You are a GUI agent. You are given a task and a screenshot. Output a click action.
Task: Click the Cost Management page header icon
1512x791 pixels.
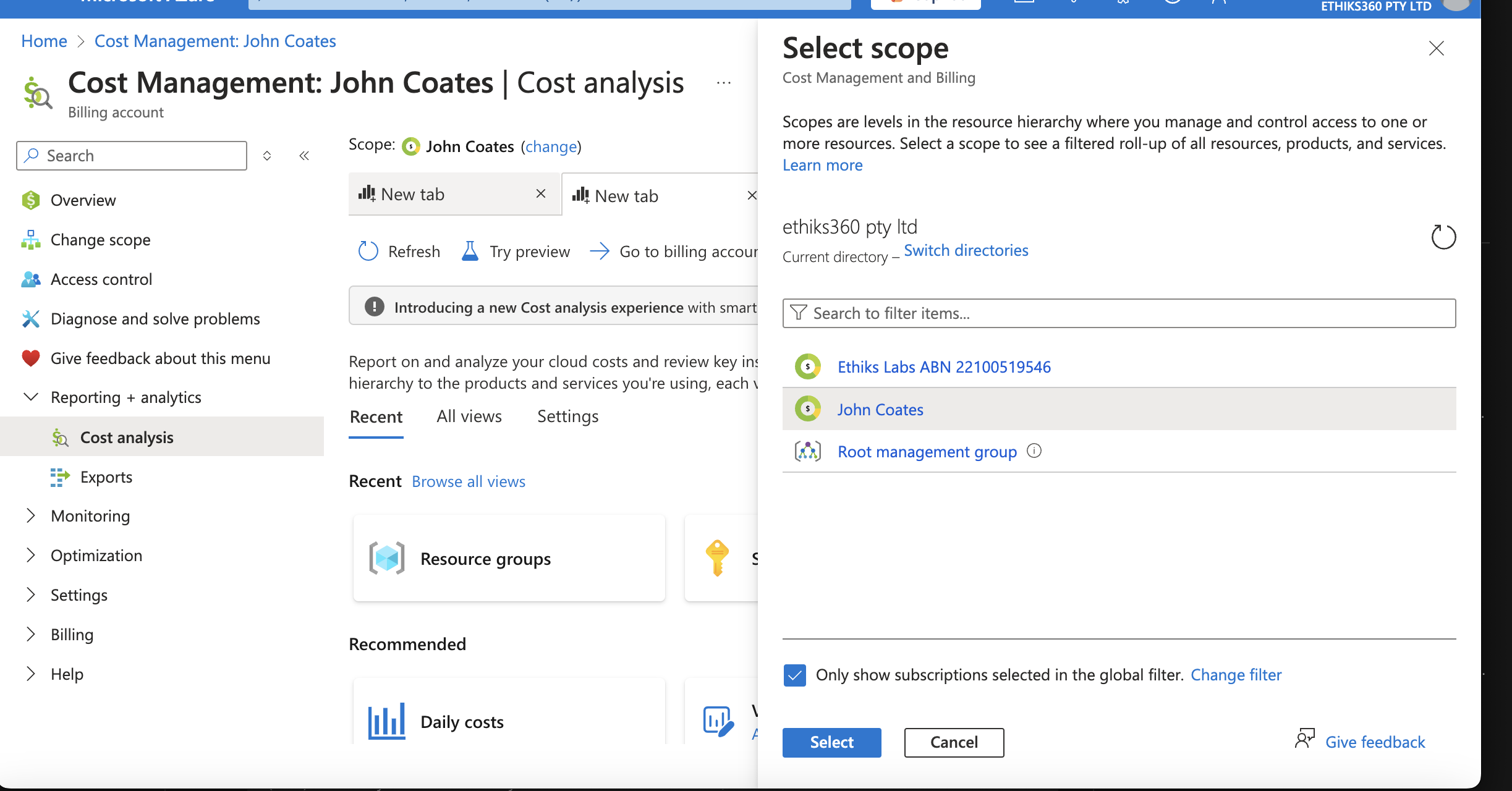click(x=37, y=93)
